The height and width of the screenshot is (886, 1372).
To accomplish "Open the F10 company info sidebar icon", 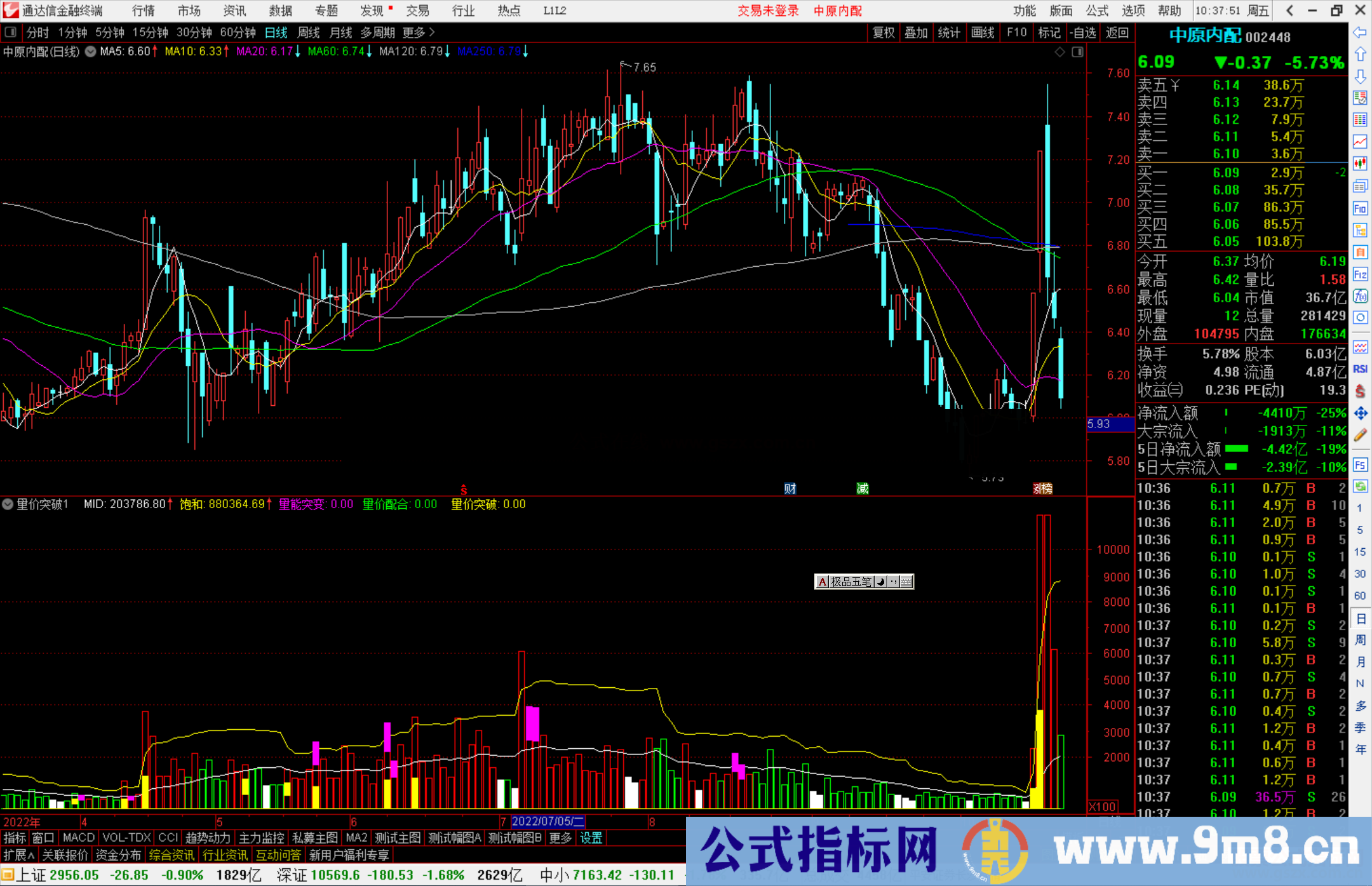I will (x=1360, y=208).
